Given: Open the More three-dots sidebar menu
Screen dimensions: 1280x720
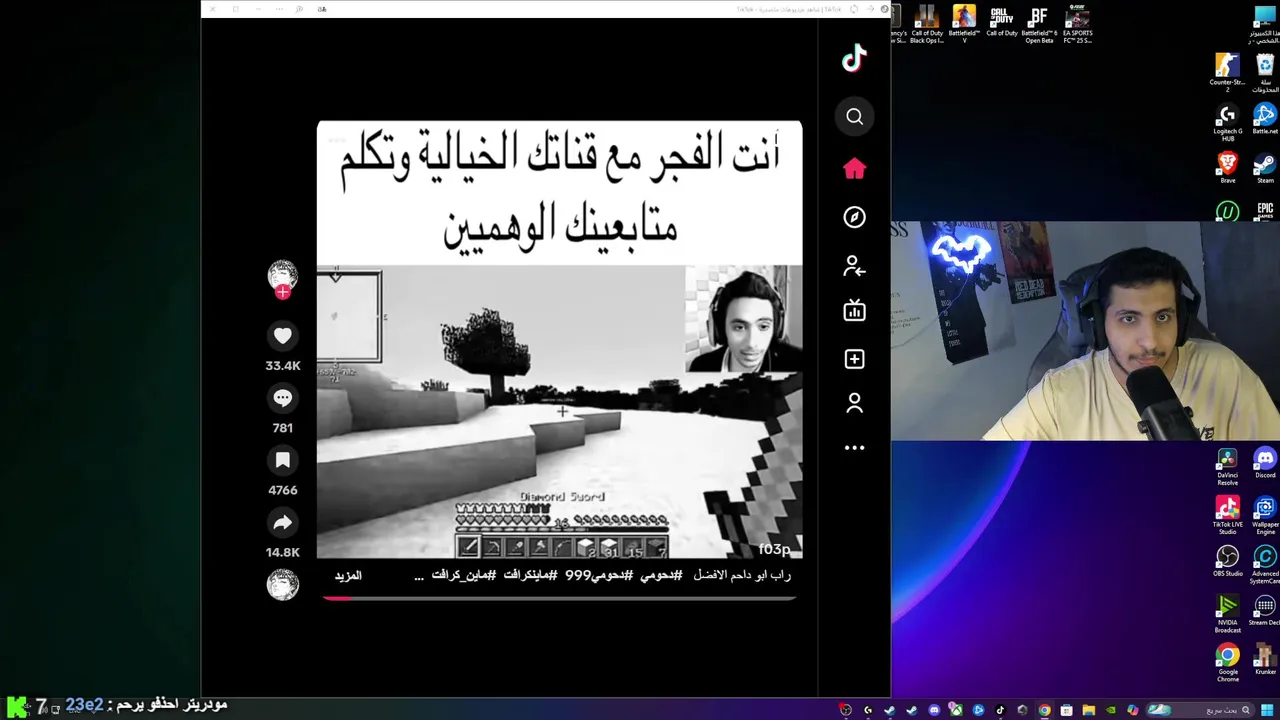Looking at the screenshot, I should point(854,448).
